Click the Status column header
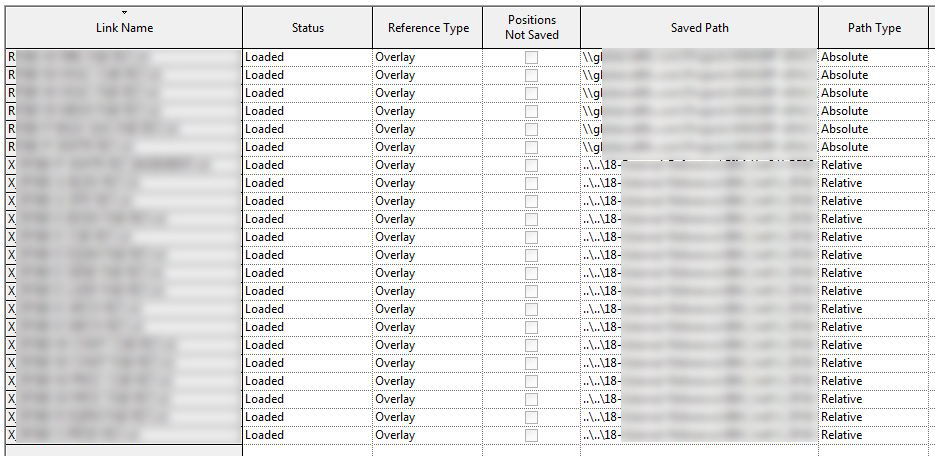This screenshot has width=935, height=456. click(x=308, y=27)
